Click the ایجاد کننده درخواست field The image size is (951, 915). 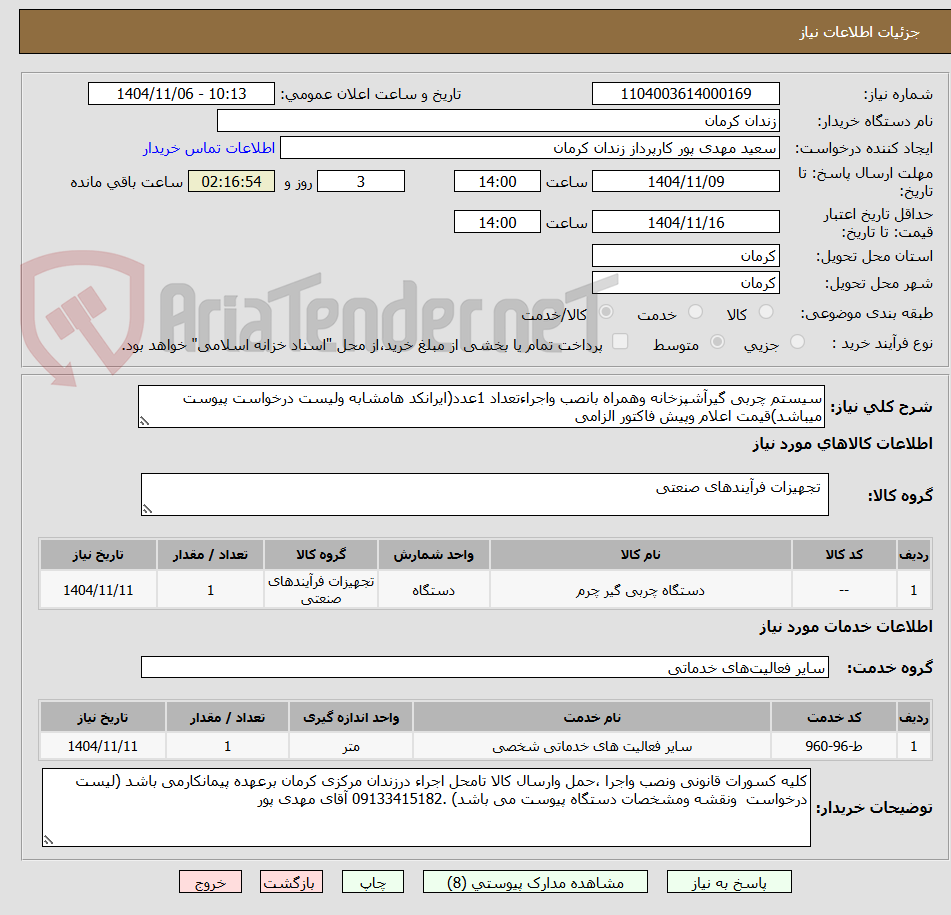click(529, 148)
